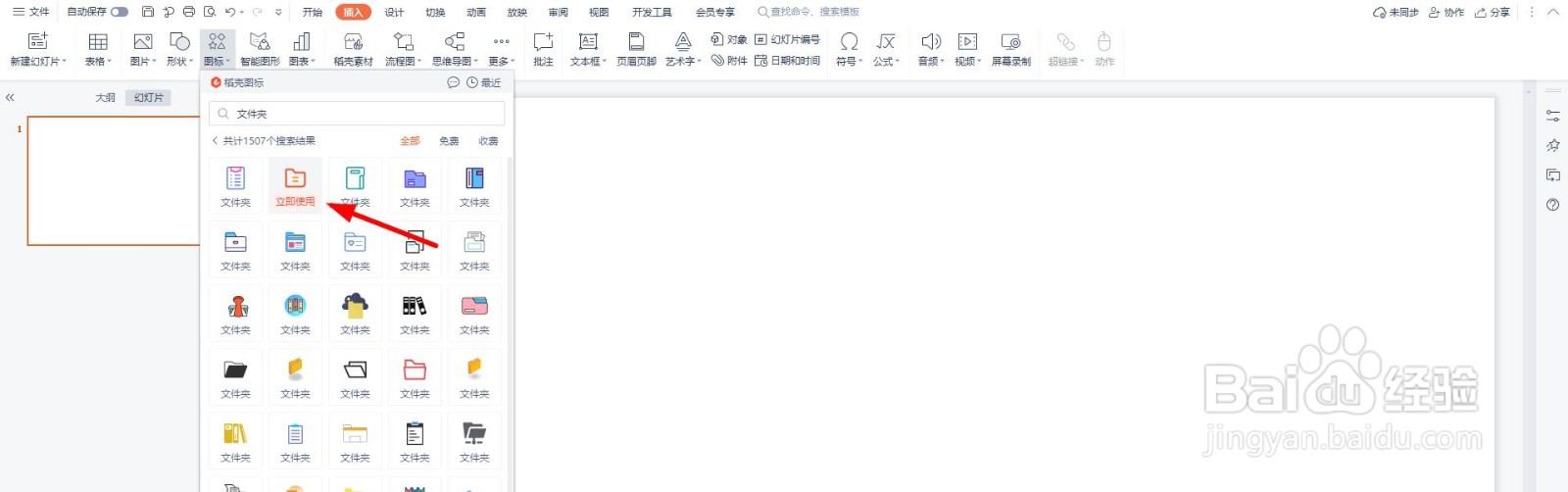Open the 图片 picture insert button
The image size is (1568, 492).
143,48
